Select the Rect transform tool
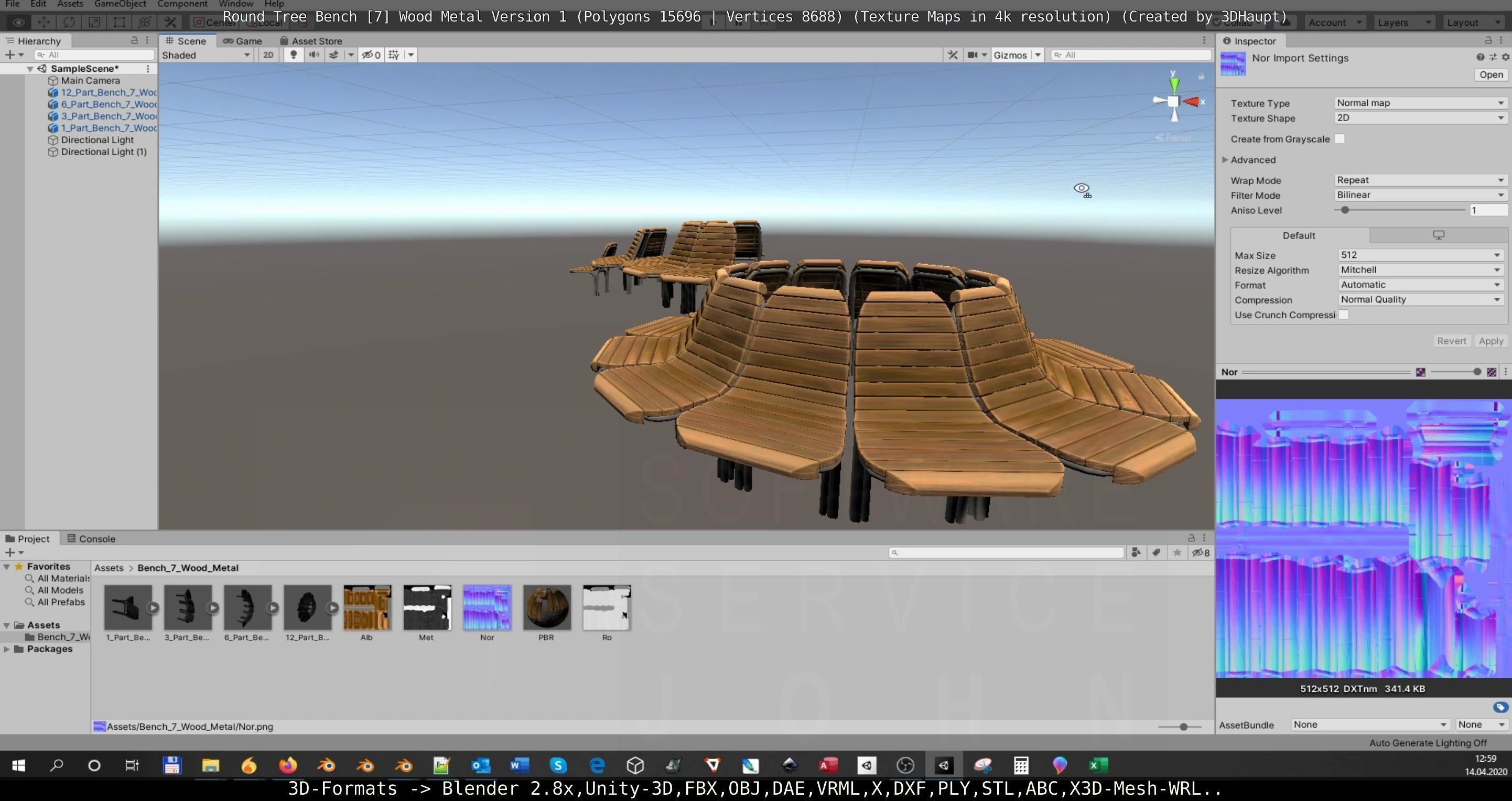Image resolution: width=1512 pixels, height=801 pixels. [119, 23]
